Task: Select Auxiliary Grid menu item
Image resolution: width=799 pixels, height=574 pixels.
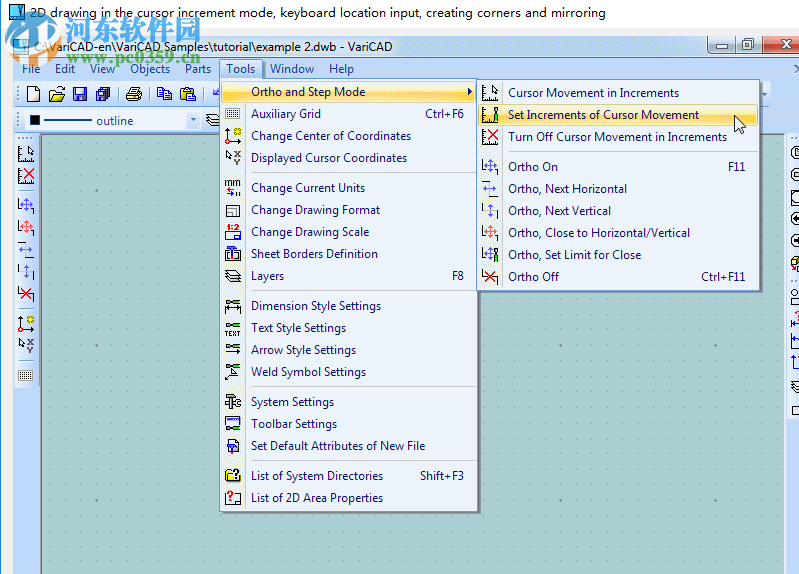Action: [349, 114]
